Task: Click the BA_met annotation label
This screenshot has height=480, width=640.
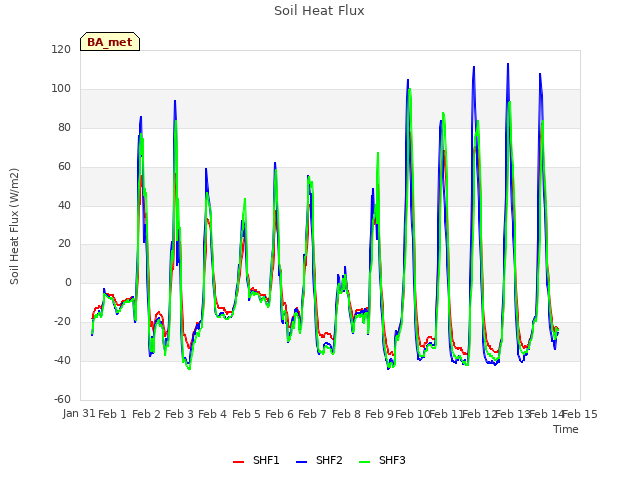Action: [x=110, y=42]
